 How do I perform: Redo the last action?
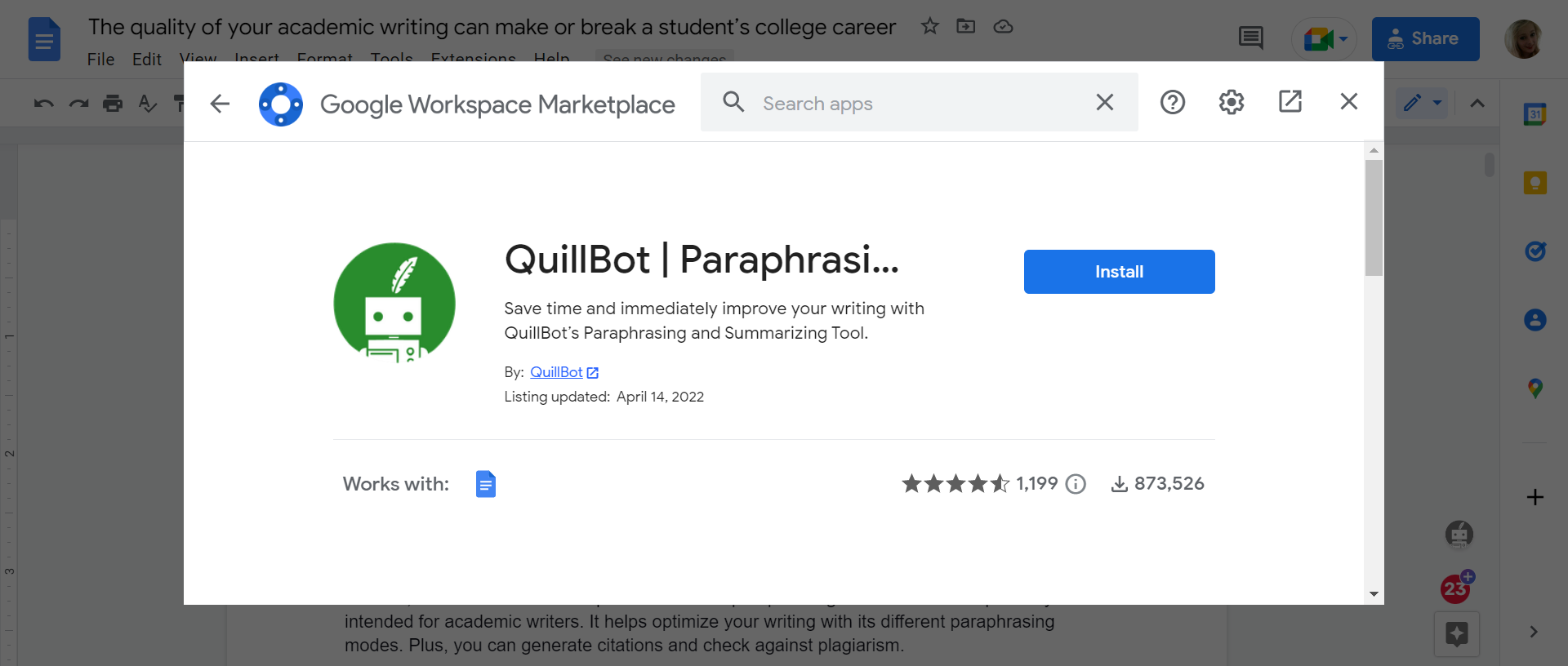(78, 103)
